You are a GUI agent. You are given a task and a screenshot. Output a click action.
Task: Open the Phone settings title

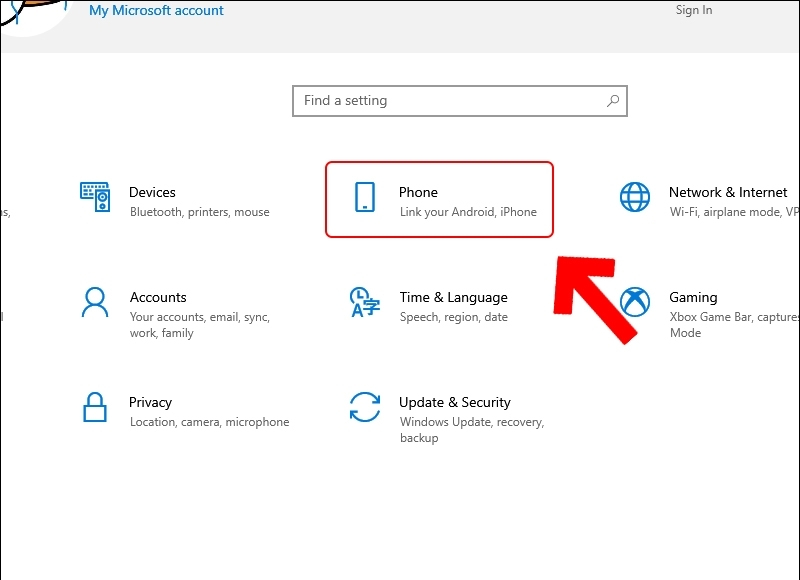coord(418,192)
